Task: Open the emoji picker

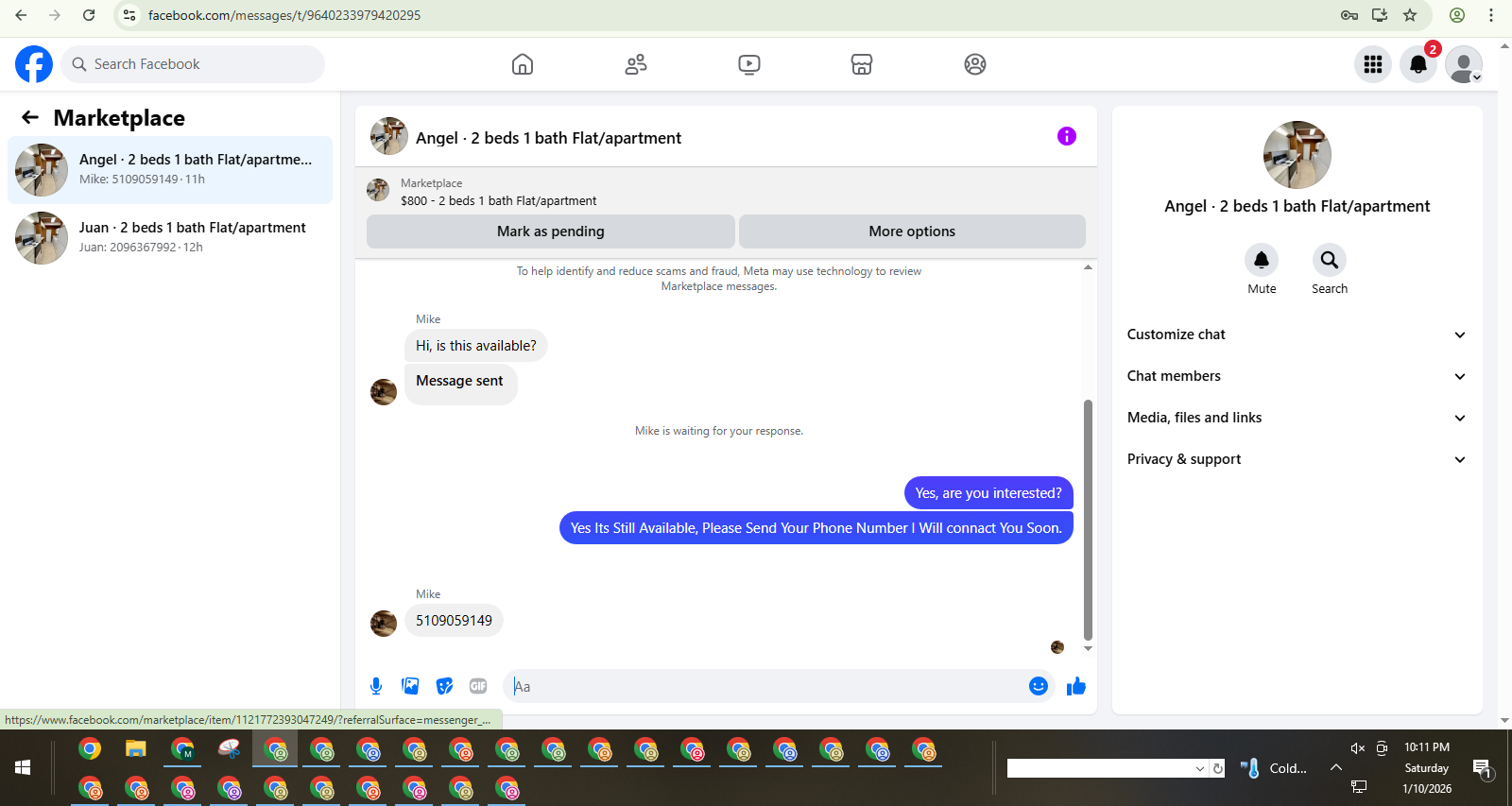Action: pyautogui.click(x=1039, y=686)
